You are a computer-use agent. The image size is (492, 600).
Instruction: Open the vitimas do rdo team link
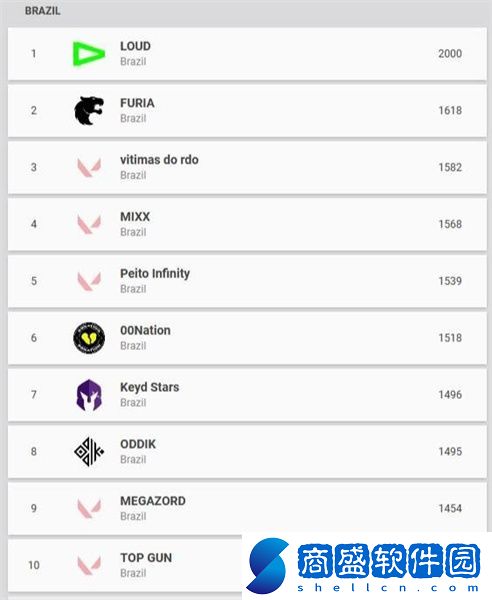(159, 160)
